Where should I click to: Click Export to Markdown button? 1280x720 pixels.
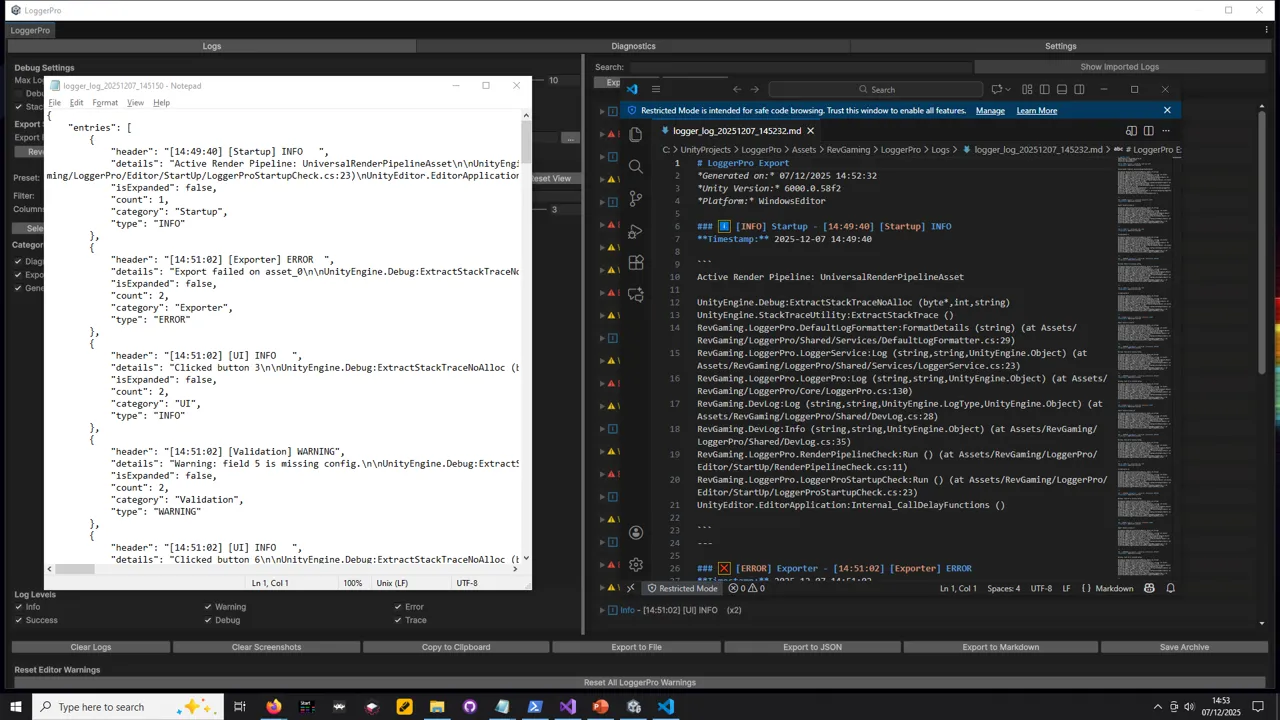click(x=1000, y=647)
